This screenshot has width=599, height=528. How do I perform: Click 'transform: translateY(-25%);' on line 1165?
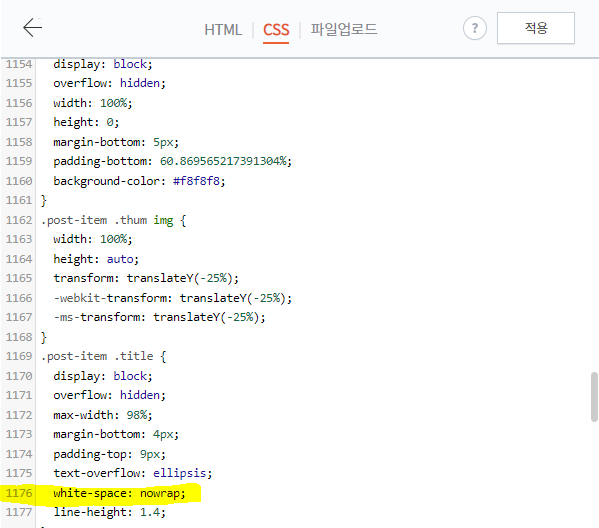[146, 278]
